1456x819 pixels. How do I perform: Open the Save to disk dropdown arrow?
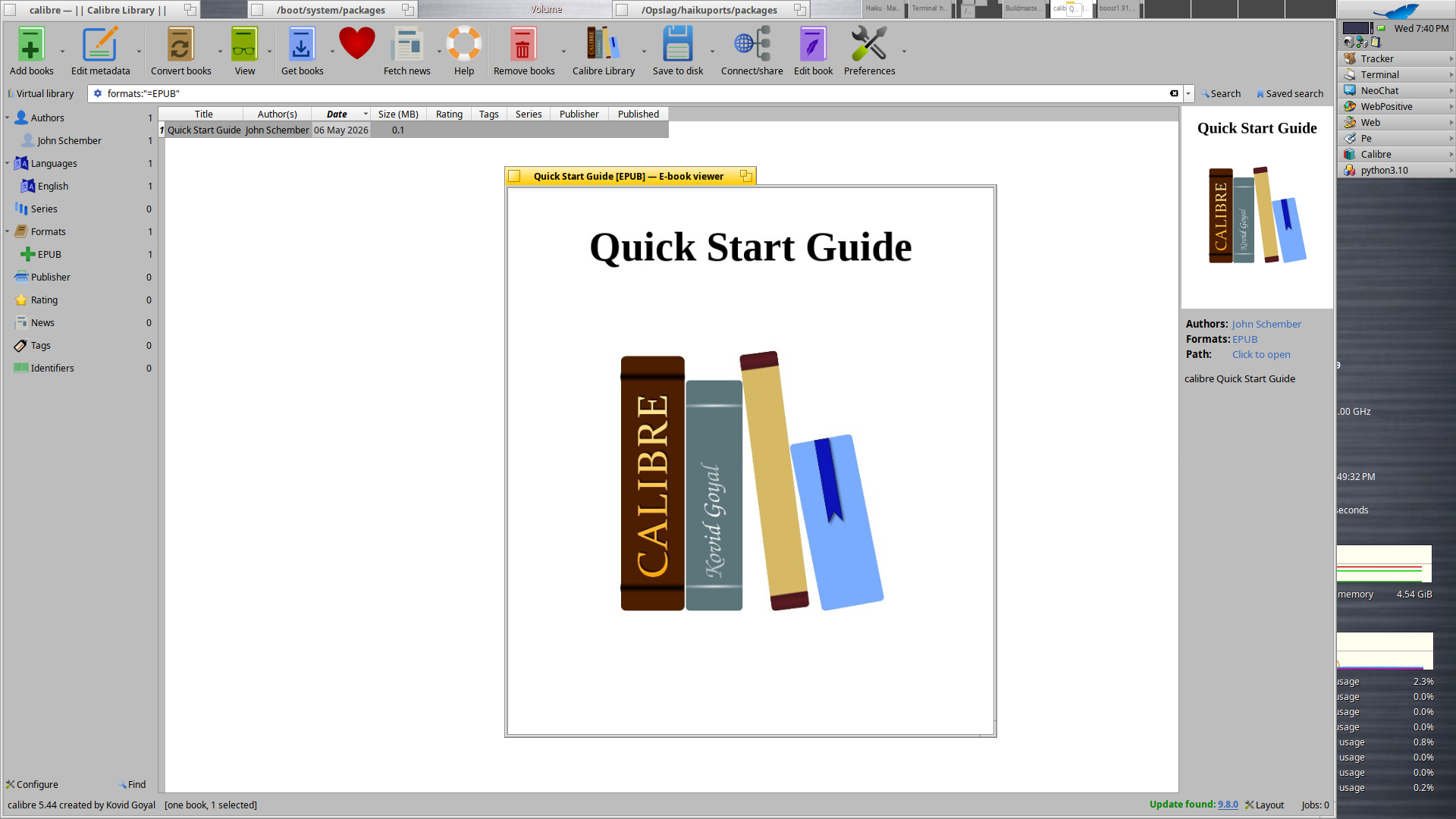coord(712,52)
